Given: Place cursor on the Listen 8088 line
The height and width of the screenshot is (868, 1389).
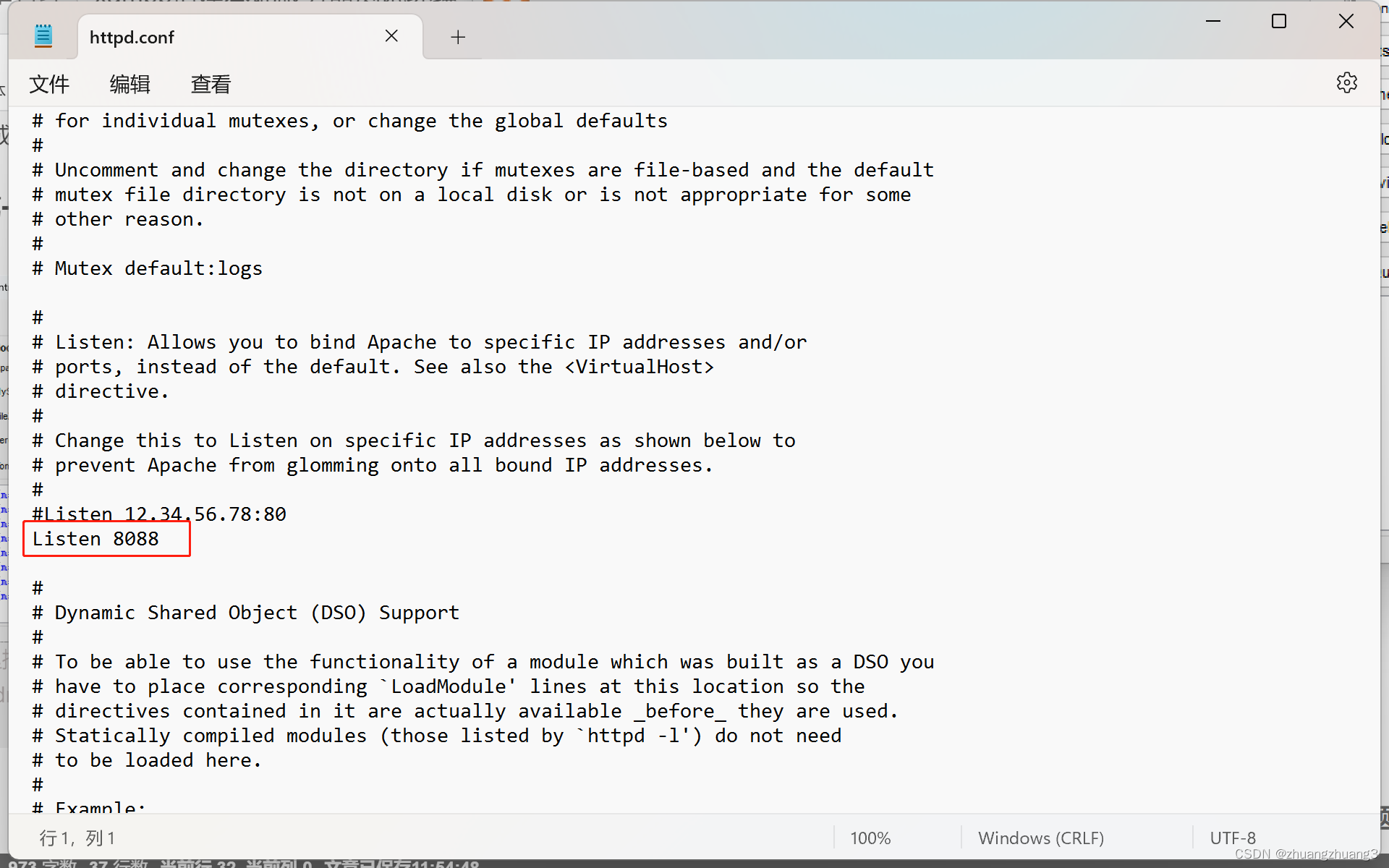Looking at the screenshot, I should pos(96,539).
